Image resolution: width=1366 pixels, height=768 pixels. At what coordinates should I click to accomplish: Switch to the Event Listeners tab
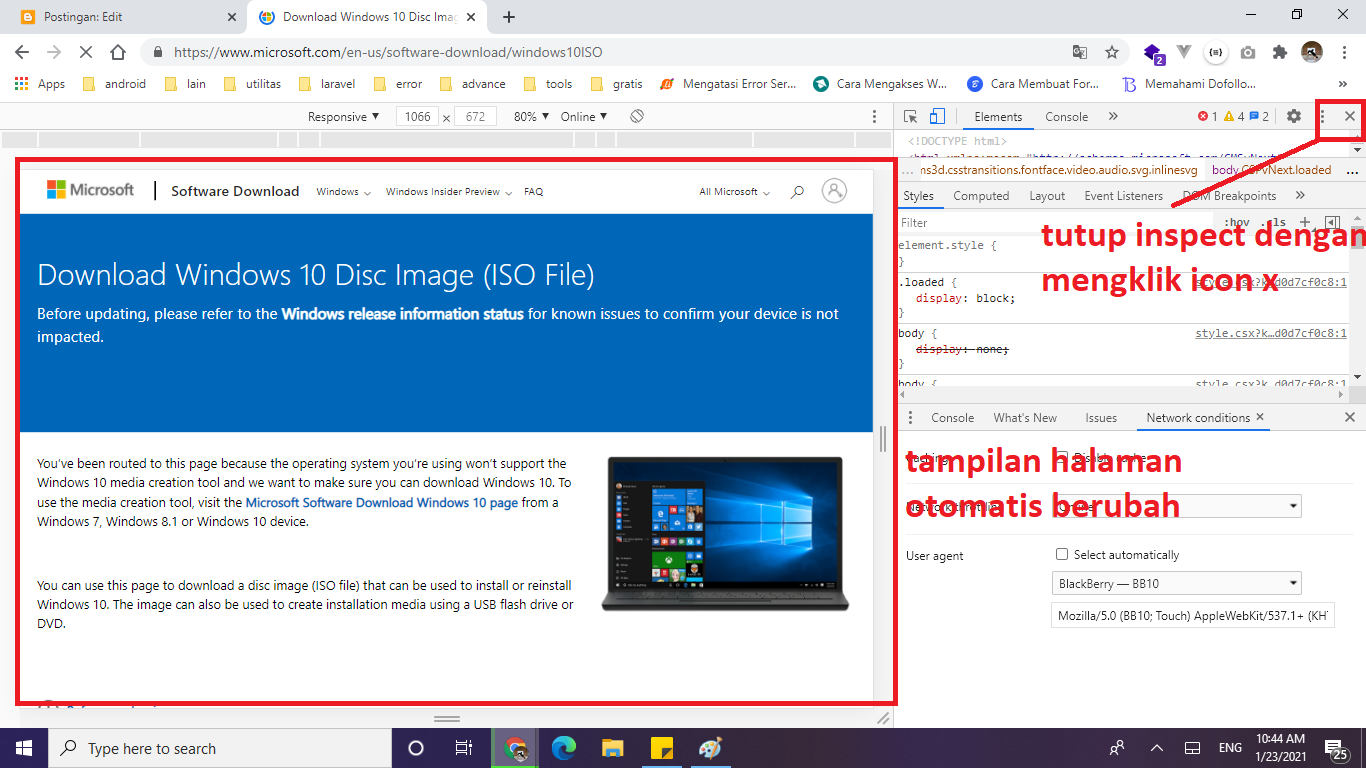(1123, 195)
